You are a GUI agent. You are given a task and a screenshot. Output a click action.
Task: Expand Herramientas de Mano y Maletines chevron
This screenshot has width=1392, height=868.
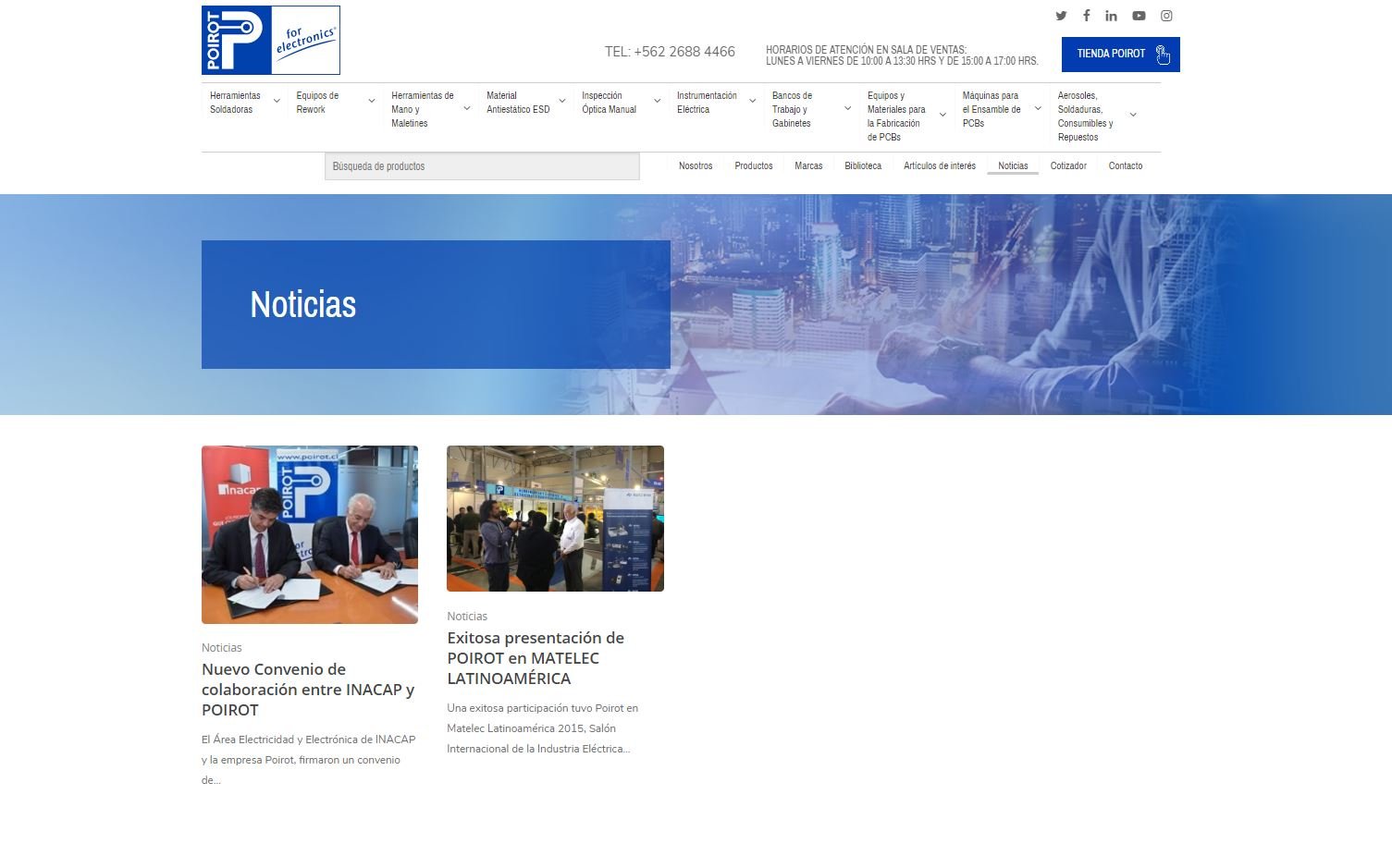[466, 108]
